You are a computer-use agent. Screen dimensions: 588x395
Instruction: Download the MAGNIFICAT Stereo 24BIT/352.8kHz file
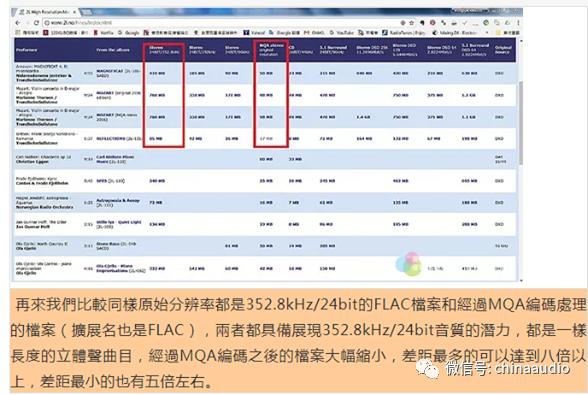(157, 73)
